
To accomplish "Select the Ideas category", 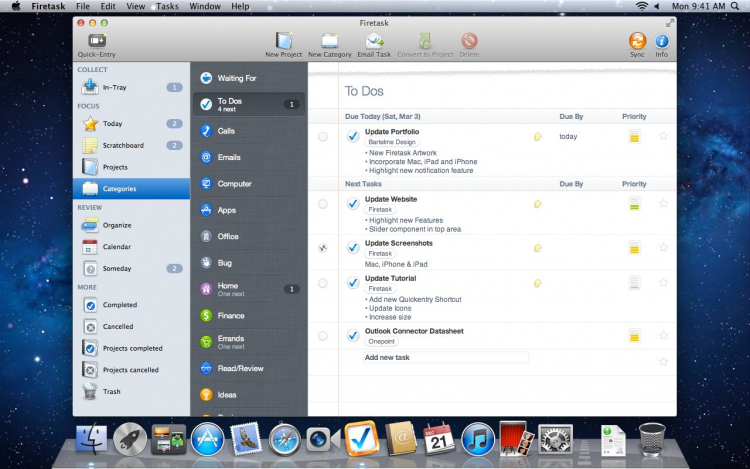I will pos(249,395).
